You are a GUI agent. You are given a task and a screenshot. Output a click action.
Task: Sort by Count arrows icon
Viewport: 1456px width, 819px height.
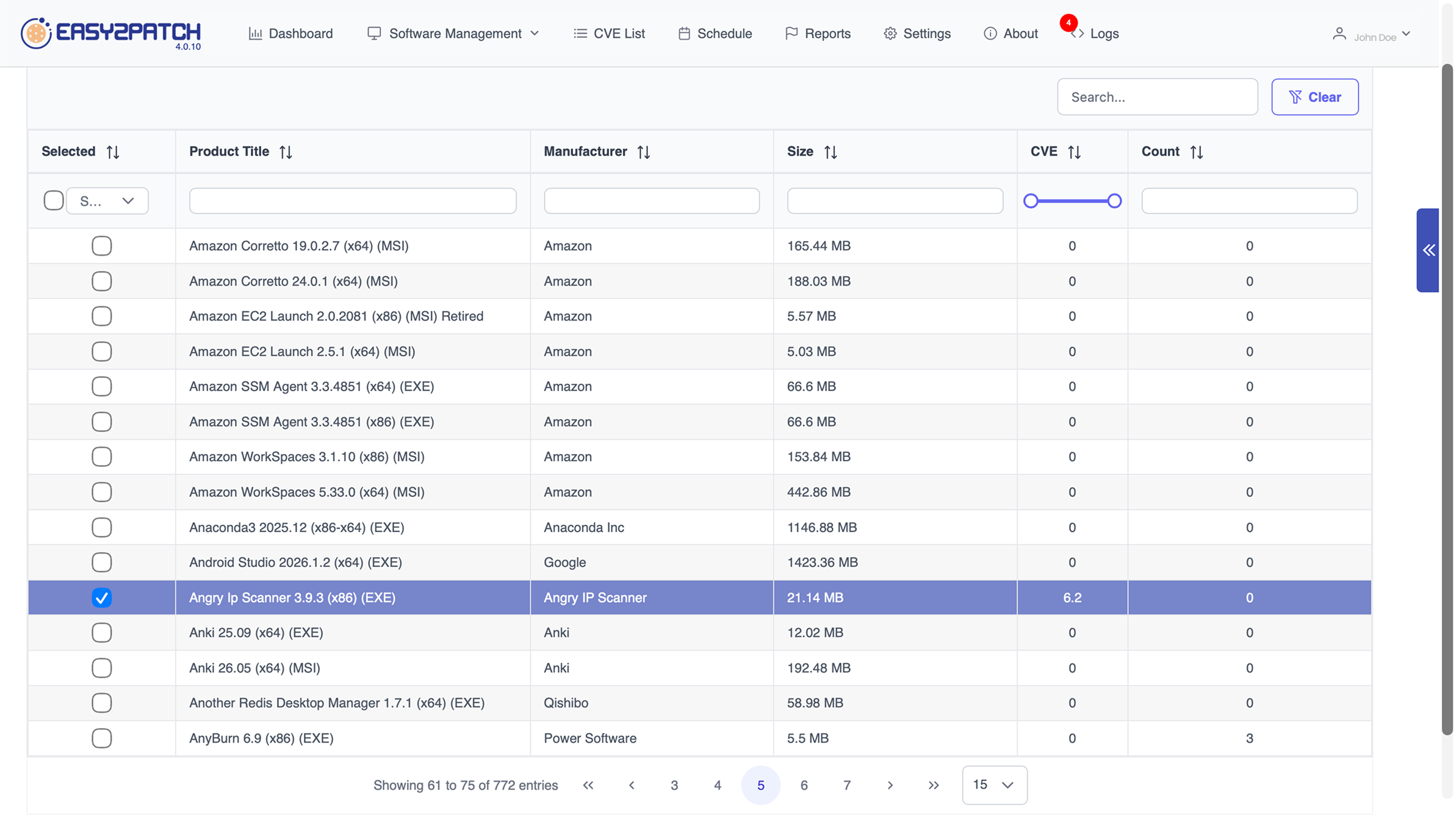coord(1197,152)
